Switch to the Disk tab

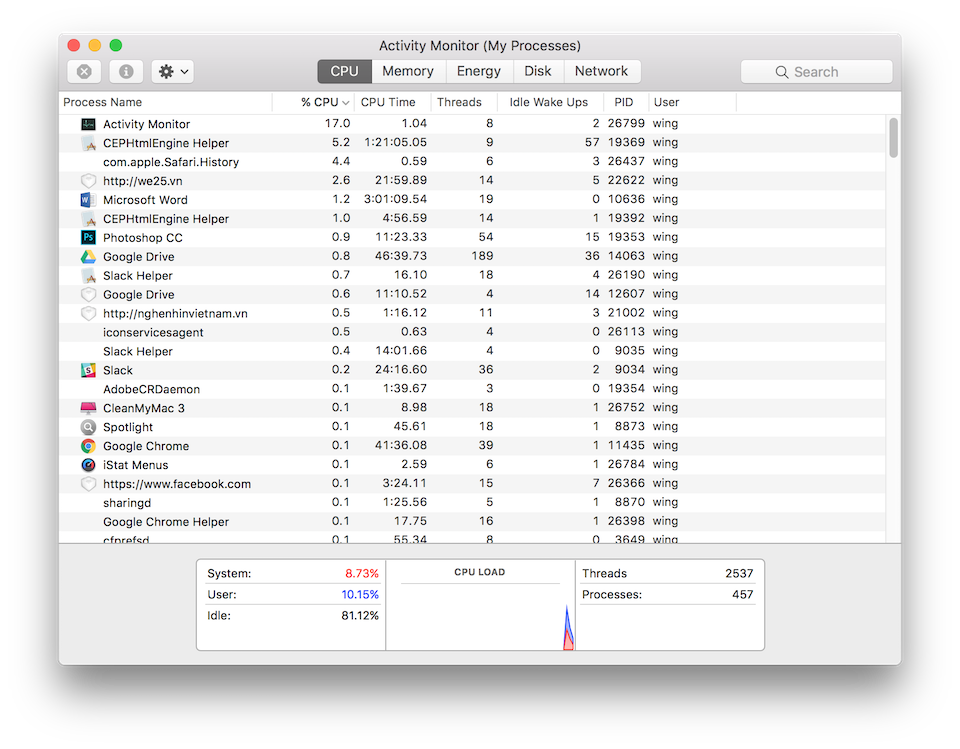538,71
